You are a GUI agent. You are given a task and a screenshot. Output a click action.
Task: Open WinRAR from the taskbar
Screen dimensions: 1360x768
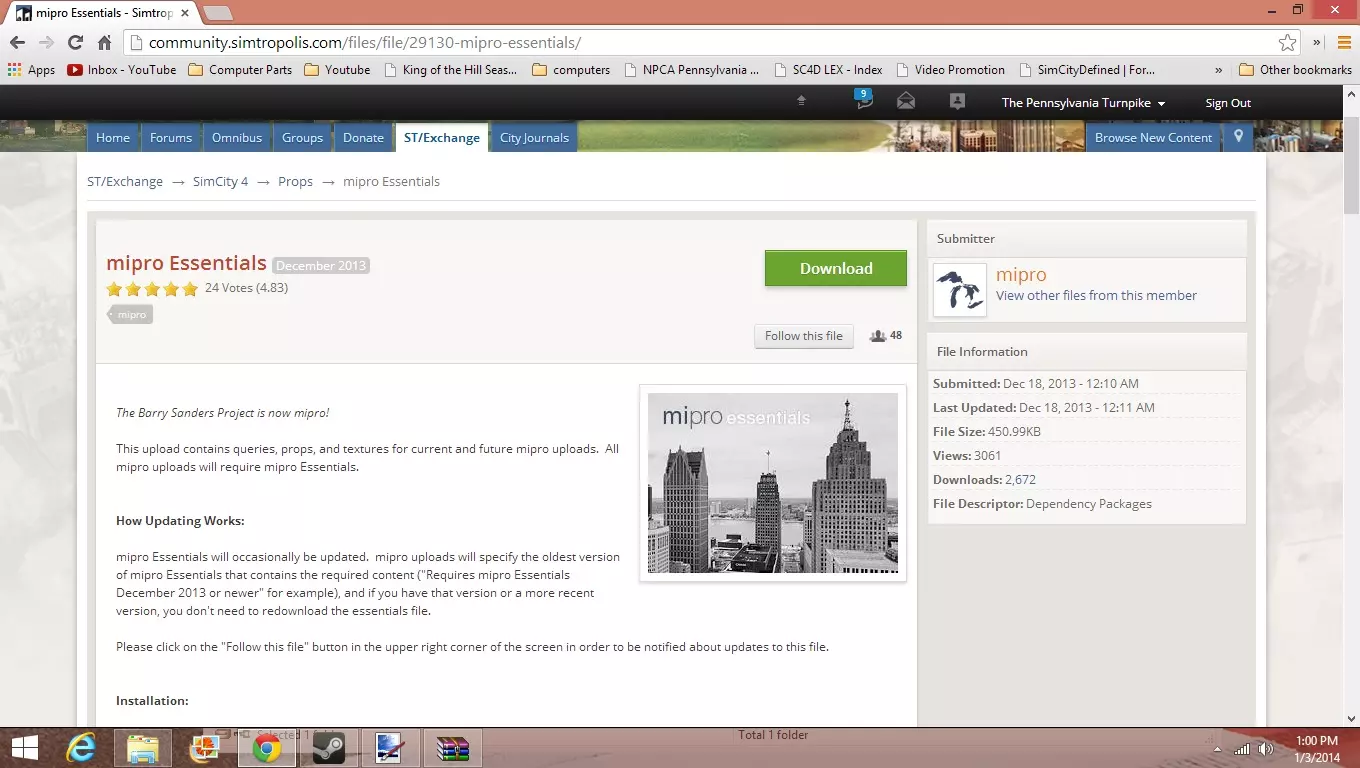[x=453, y=748]
